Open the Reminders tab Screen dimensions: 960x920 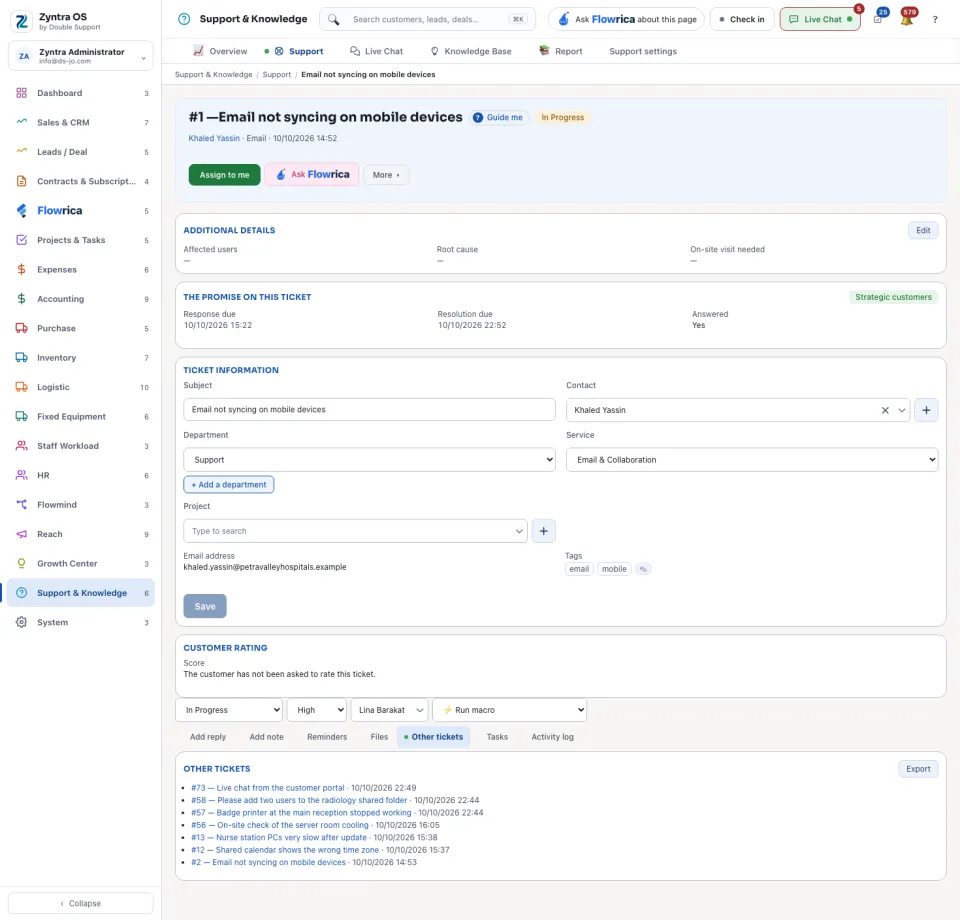pyautogui.click(x=327, y=737)
